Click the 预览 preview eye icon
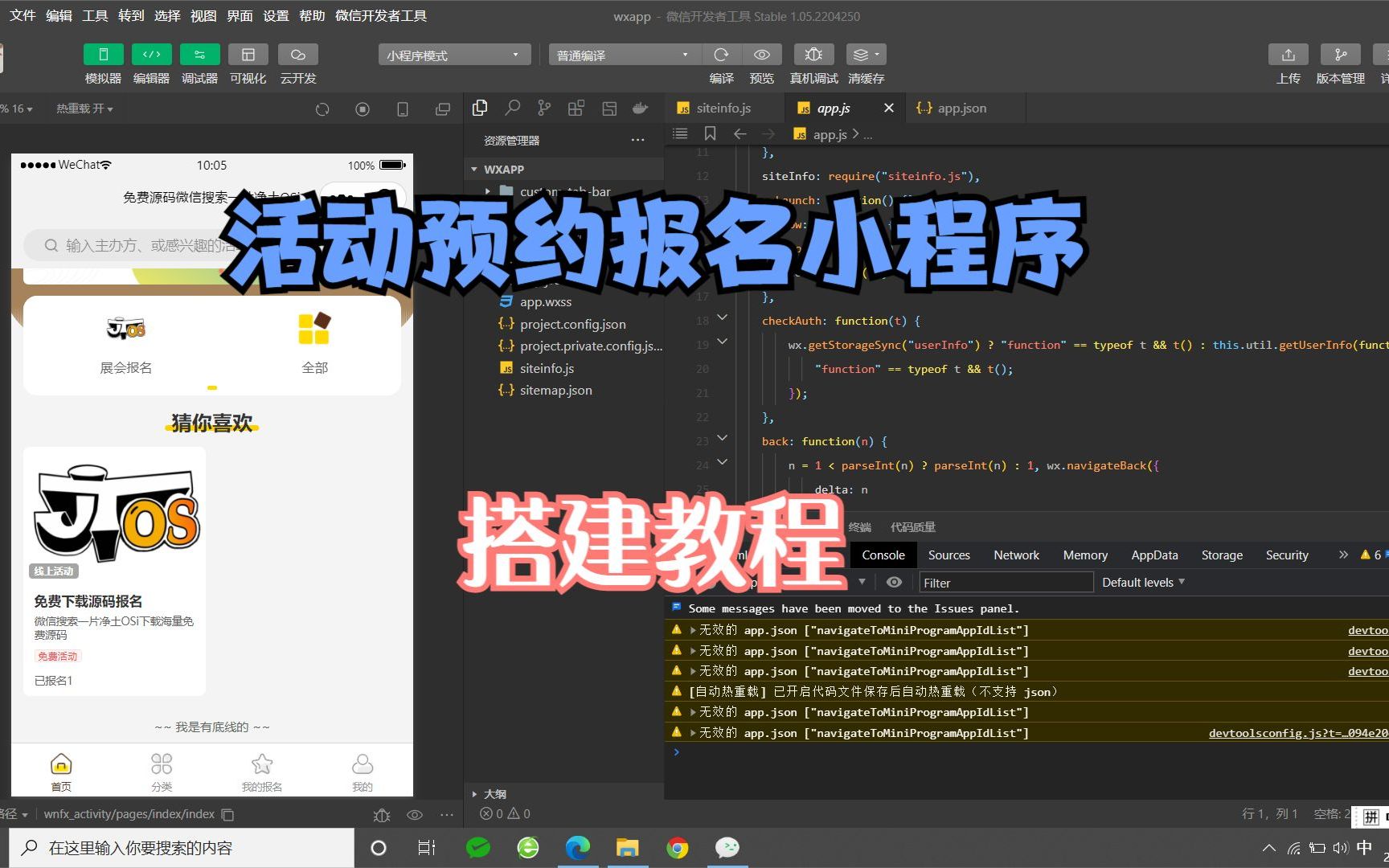Viewport: 1389px width, 868px height. pyautogui.click(x=761, y=55)
